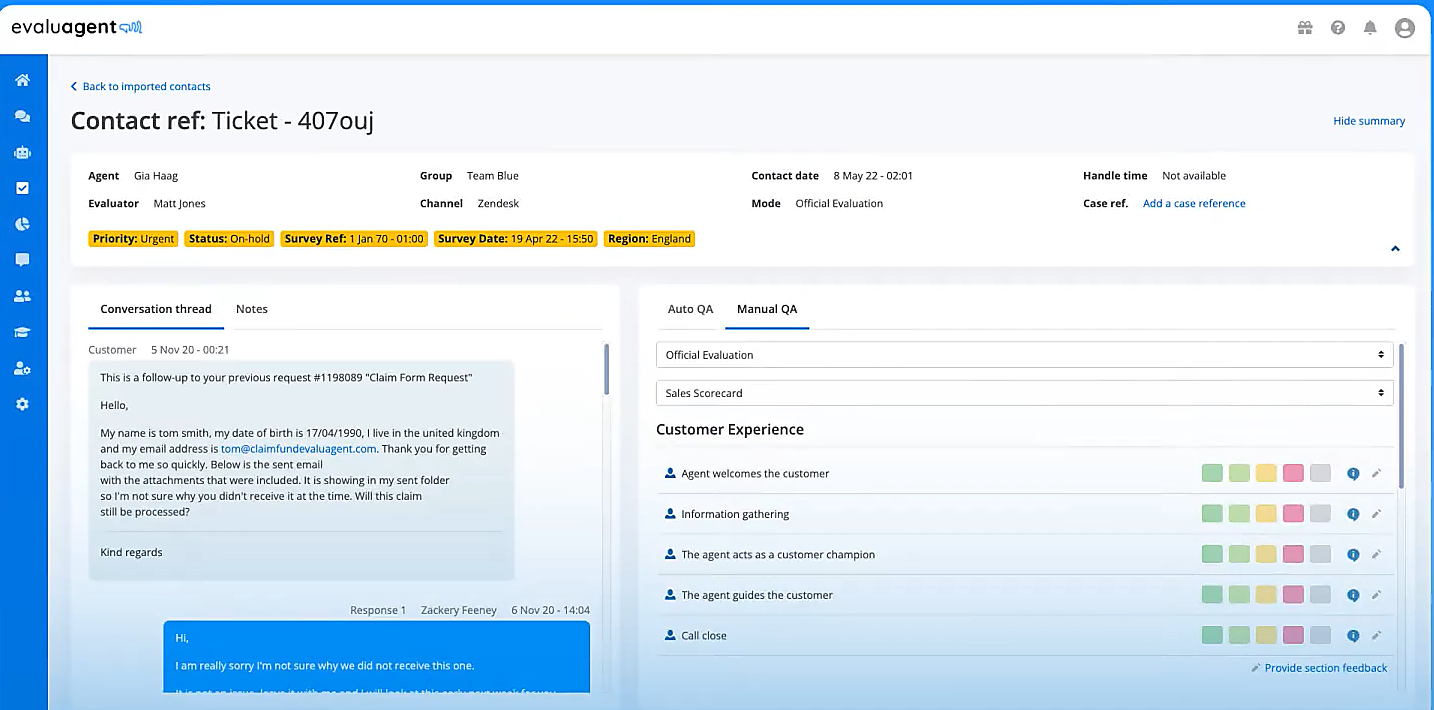Select grey score for customer champion item
Viewport: 1434px width, 710px height.
[1320, 553]
